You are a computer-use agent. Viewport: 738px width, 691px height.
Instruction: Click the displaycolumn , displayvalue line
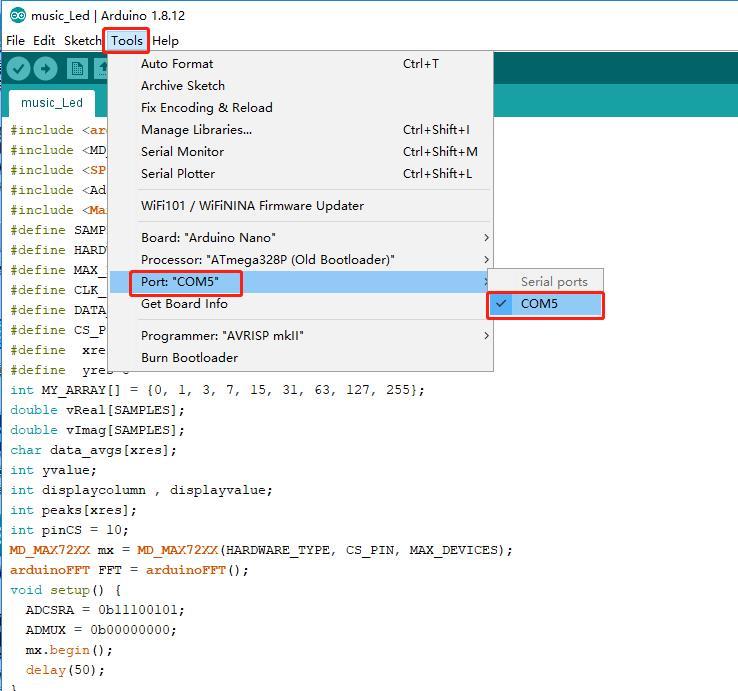pyautogui.click(x=141, y=490)
